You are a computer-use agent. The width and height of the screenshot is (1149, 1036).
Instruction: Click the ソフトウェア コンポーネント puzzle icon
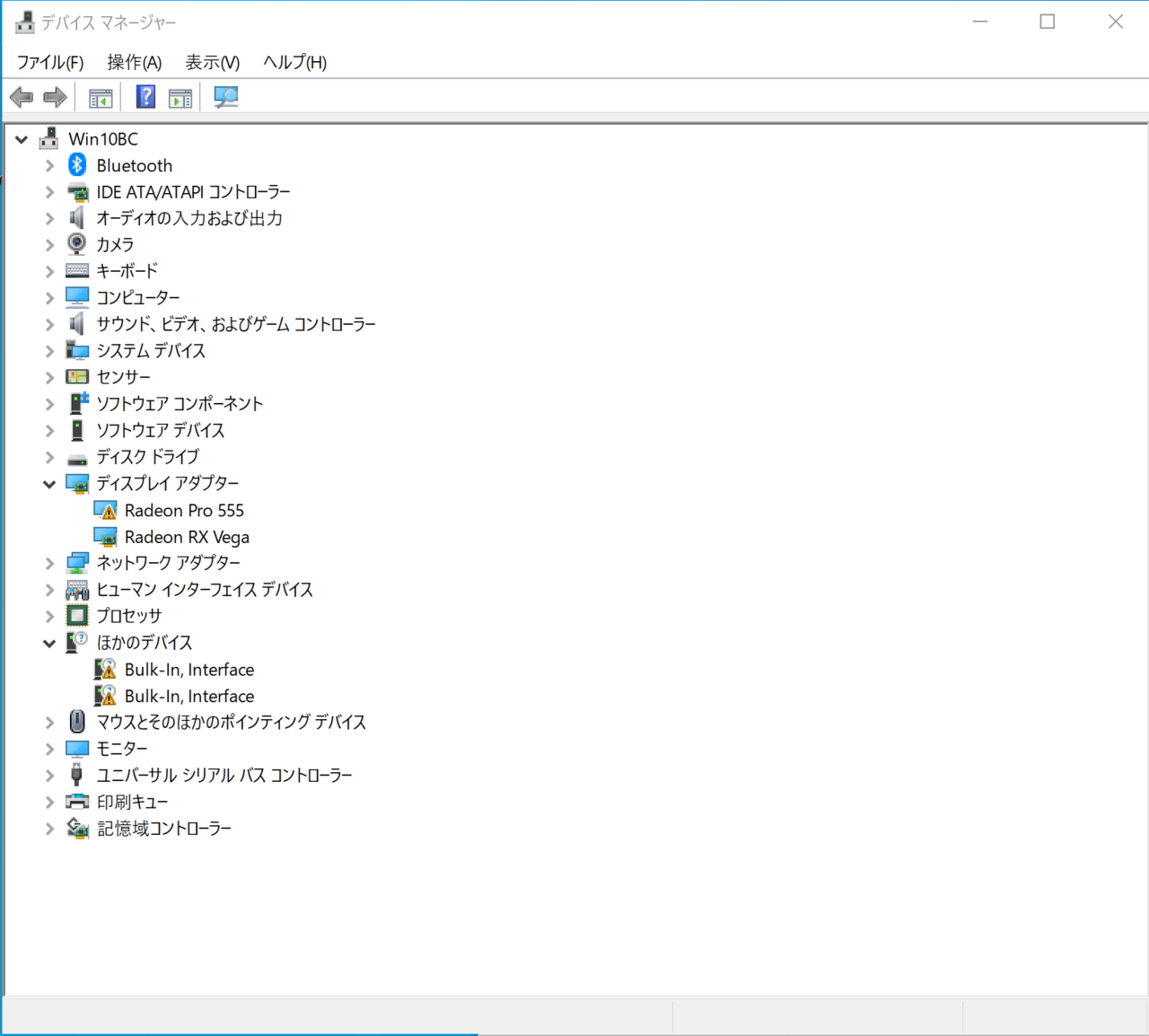79,403
